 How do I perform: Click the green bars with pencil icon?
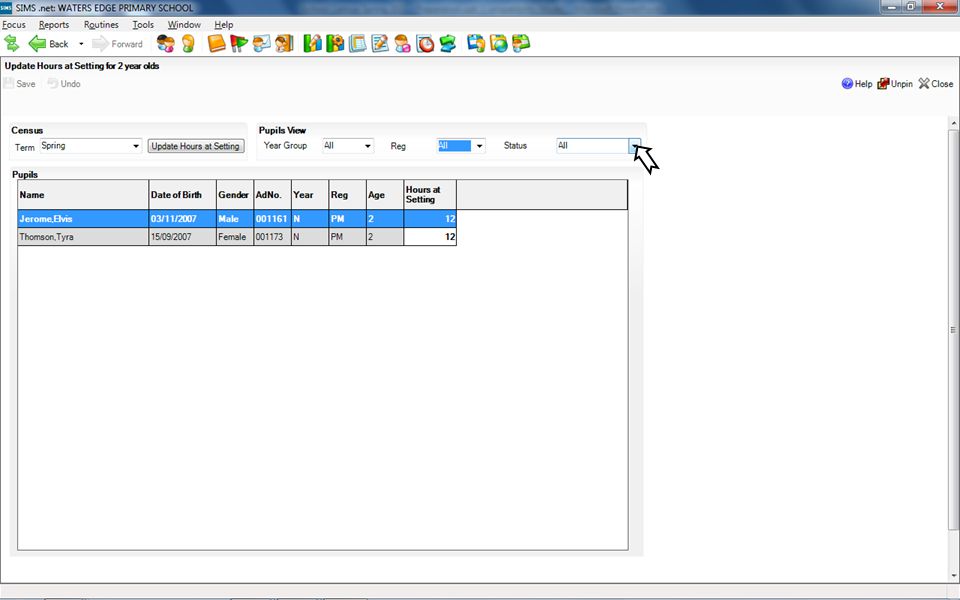[x=312, y=43]
